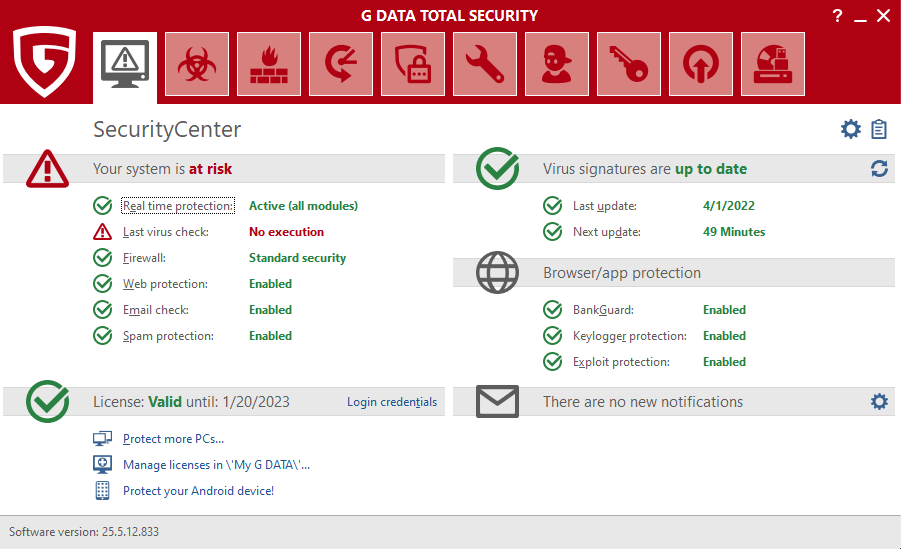The height and width of the screenshot is (549, 901).
Task: Click the "Protect more PCs..." link
Action: click(x=173, y=439)
